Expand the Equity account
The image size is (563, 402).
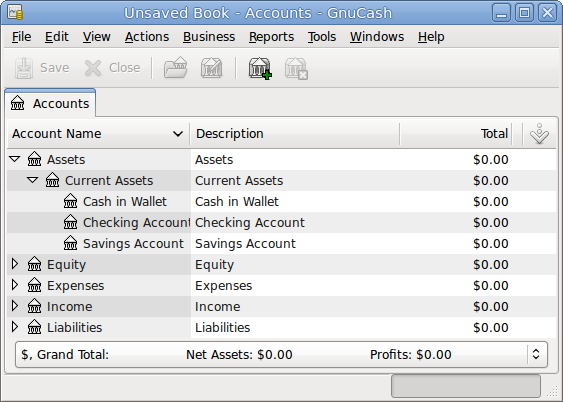pyautogui.click(x=15, y=264)
